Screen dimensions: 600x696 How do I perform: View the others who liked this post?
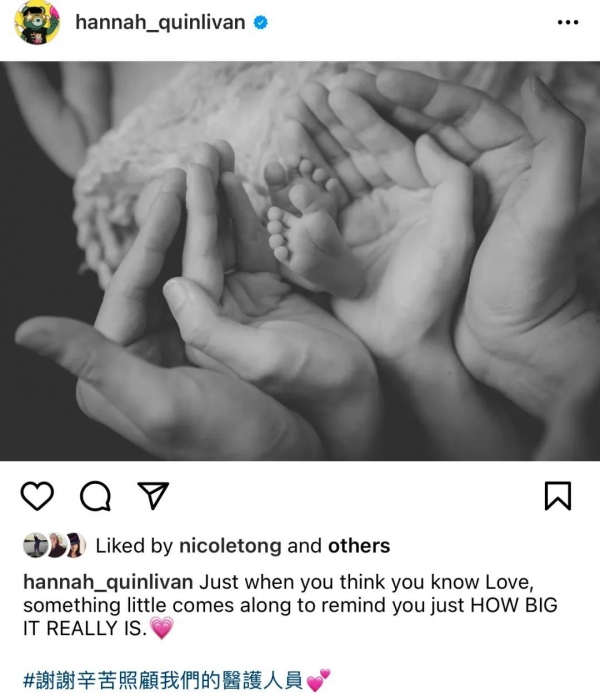click(x=359, y=546)
